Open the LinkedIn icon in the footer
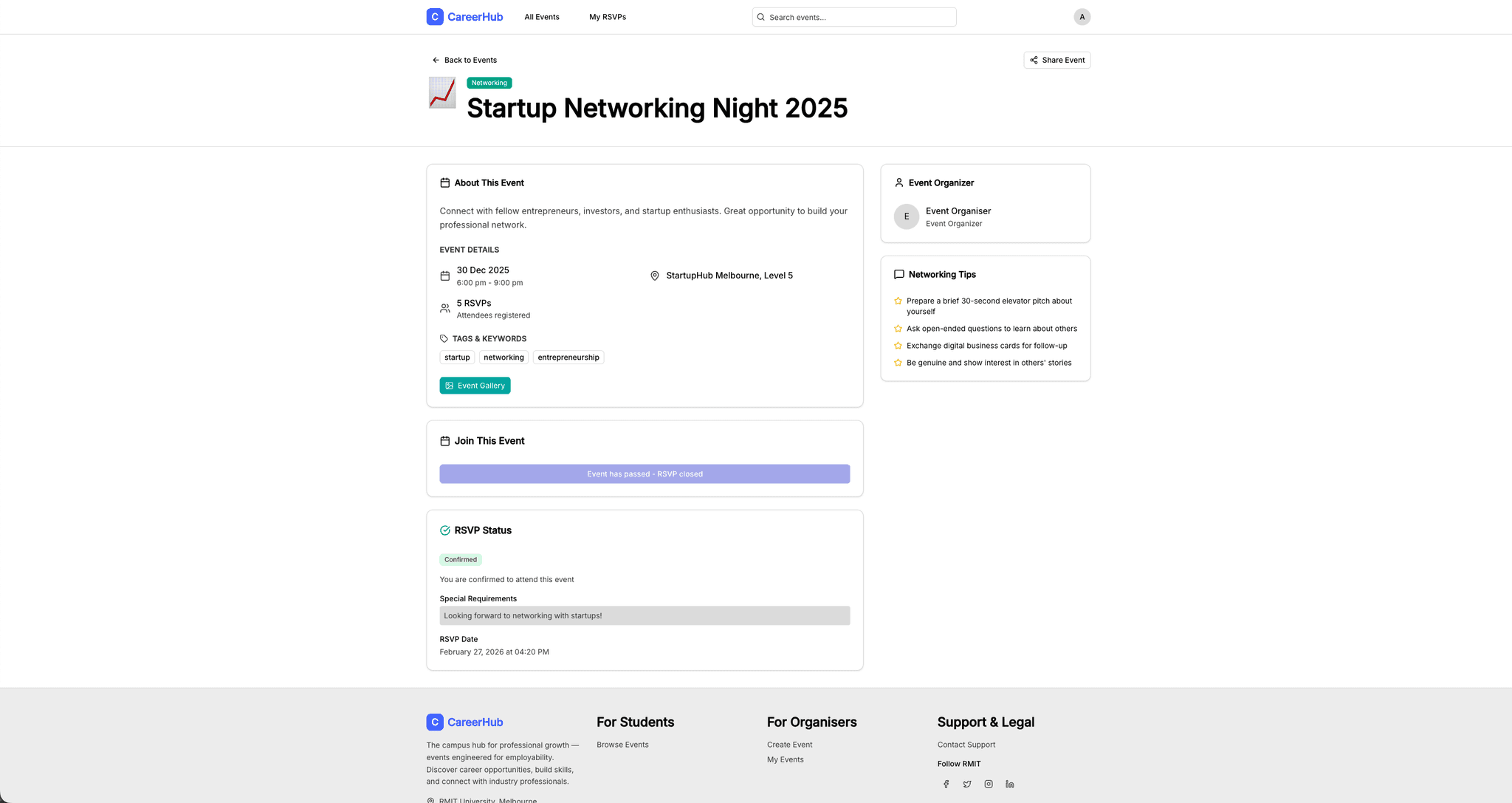This screenshot has width=1512, height=803. [1010, 784]
